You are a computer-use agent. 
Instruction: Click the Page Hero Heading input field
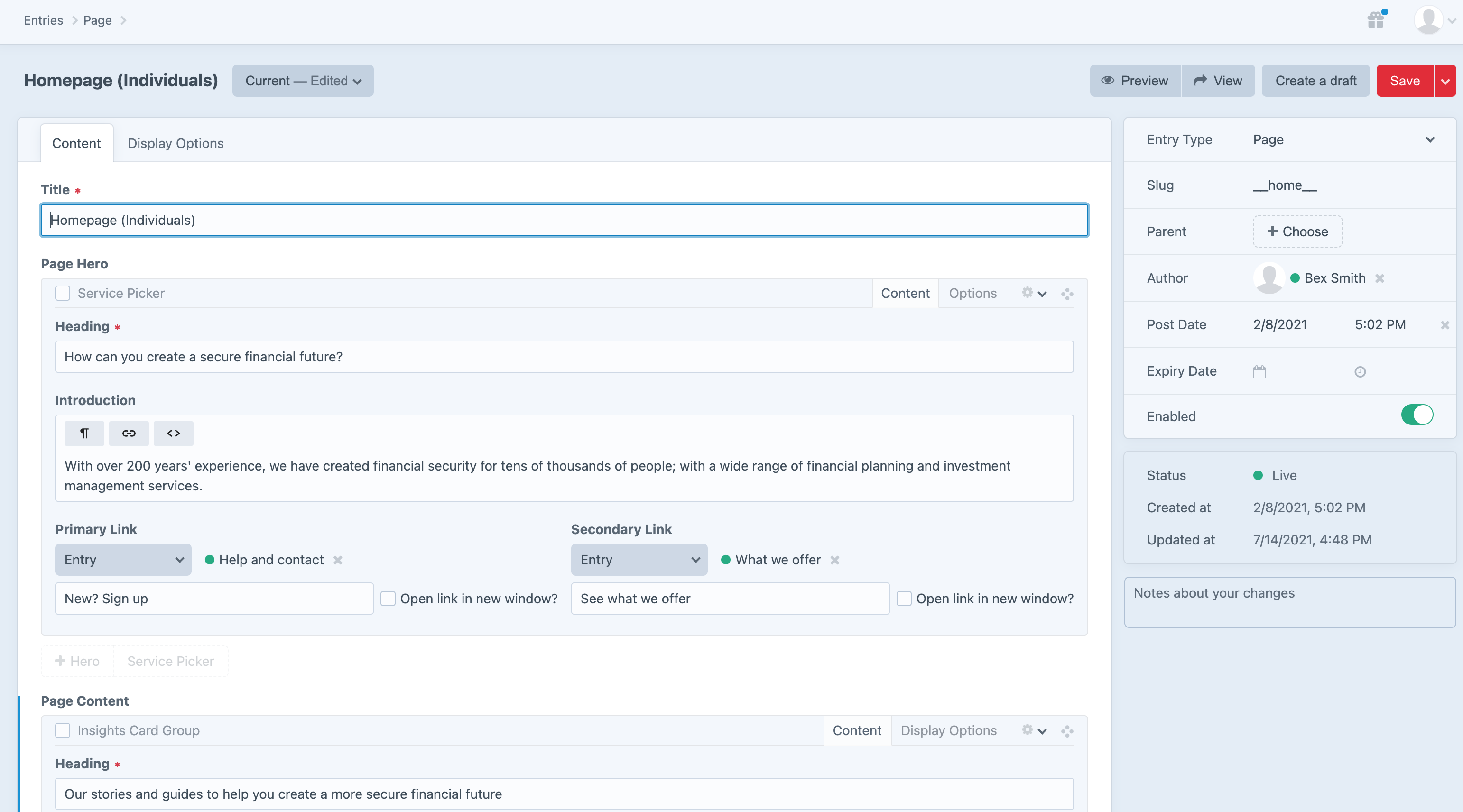tap(564, 357)
